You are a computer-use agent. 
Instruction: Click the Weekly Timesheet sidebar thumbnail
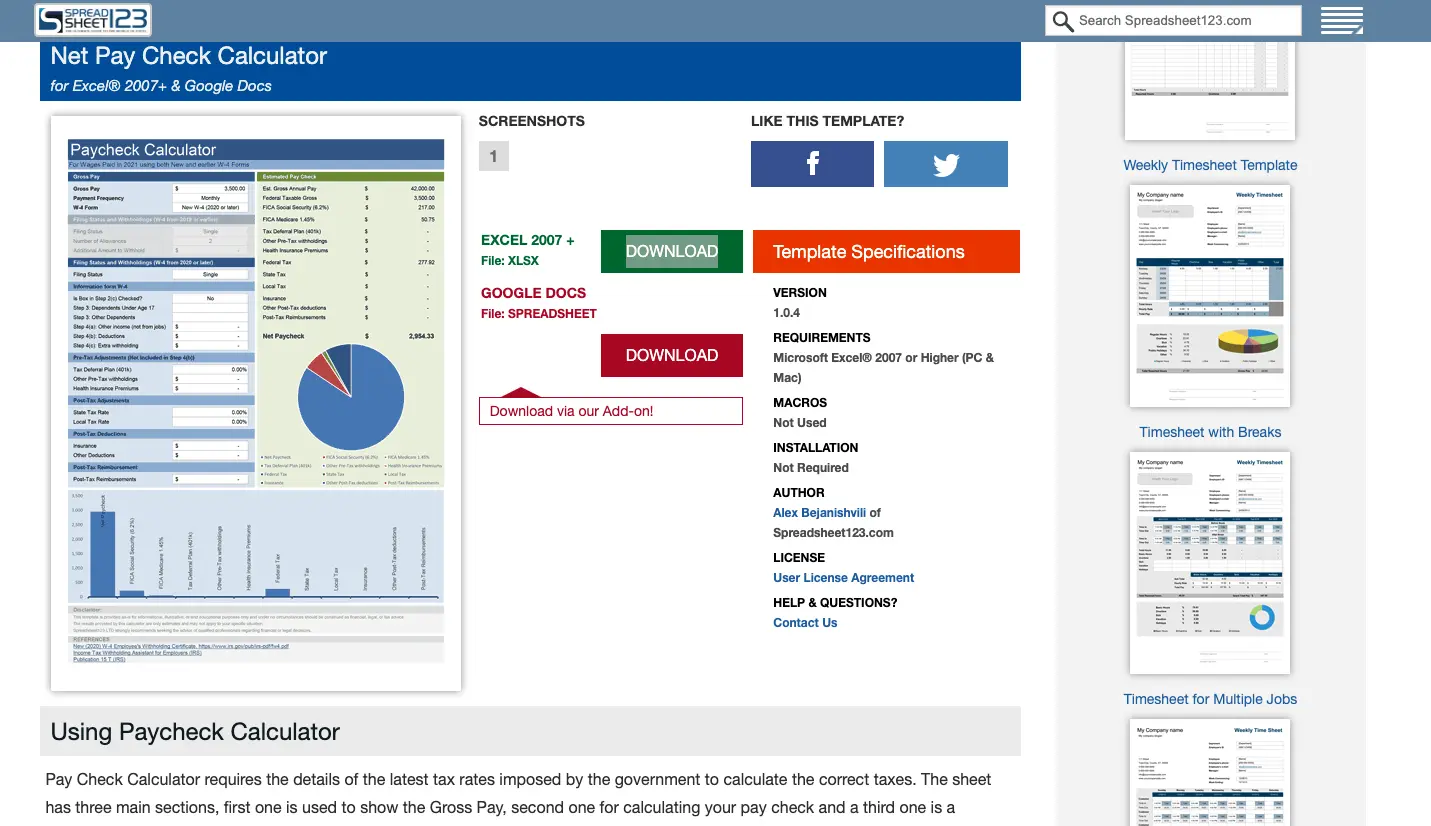click(1210, 295)
